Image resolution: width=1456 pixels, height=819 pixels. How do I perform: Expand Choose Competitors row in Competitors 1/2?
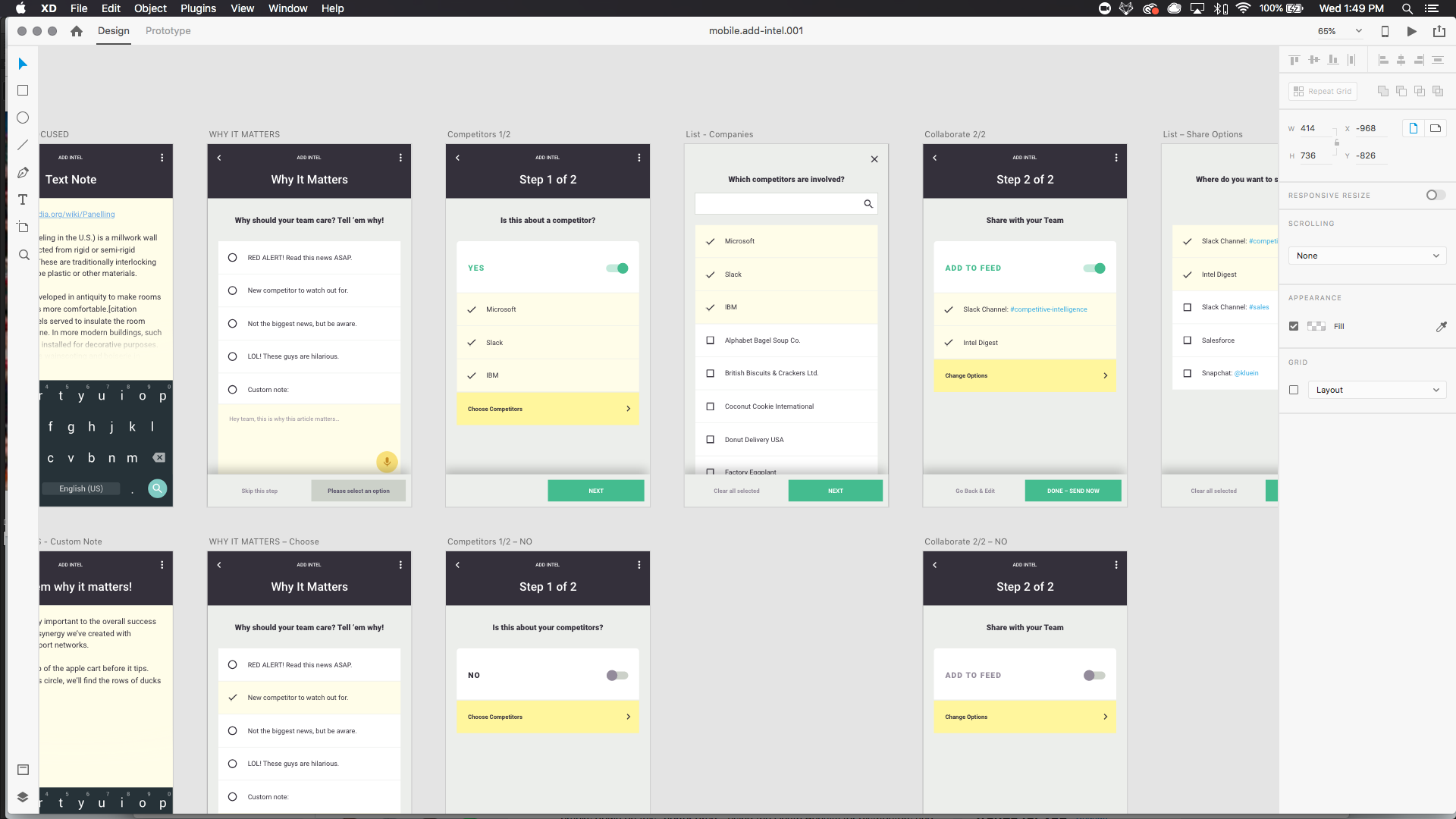[548, 409]
